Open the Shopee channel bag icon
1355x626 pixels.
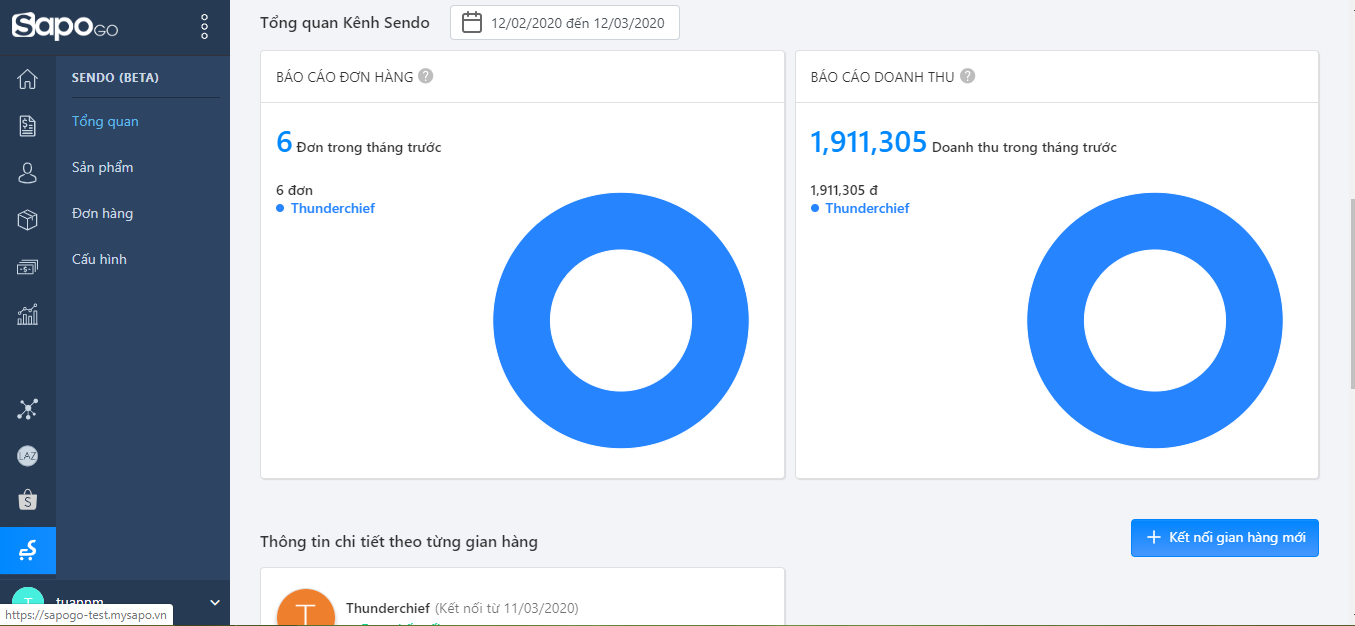click(28, 500)
